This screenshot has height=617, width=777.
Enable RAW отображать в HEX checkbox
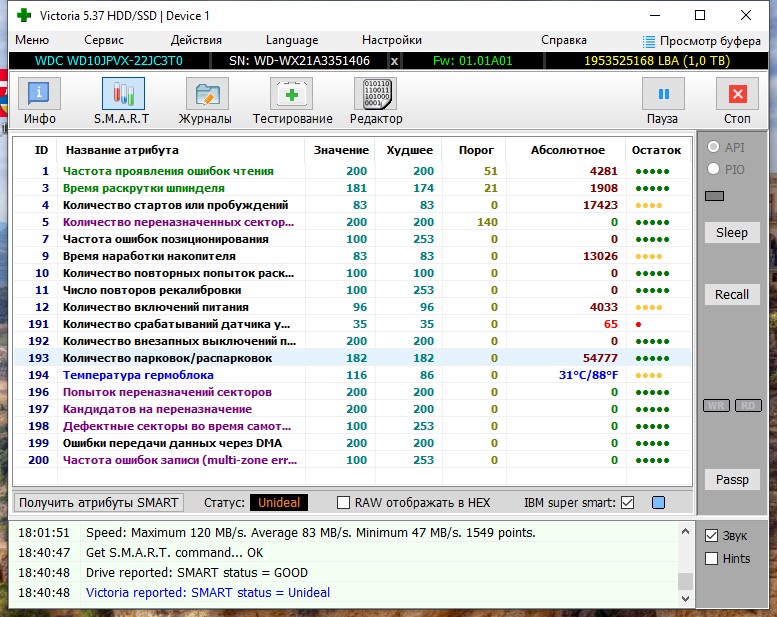pyautogui.click(x=343, y=503)
